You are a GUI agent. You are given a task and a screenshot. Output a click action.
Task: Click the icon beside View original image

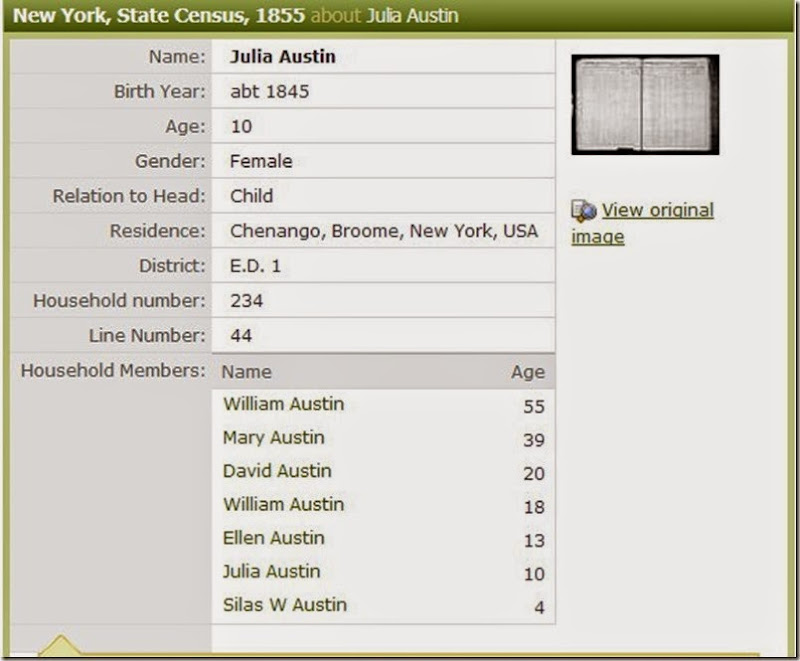tap(584, 211)
